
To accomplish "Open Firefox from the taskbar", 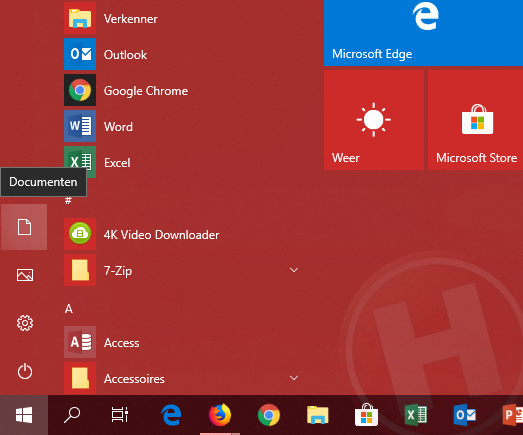I will 220,415.
